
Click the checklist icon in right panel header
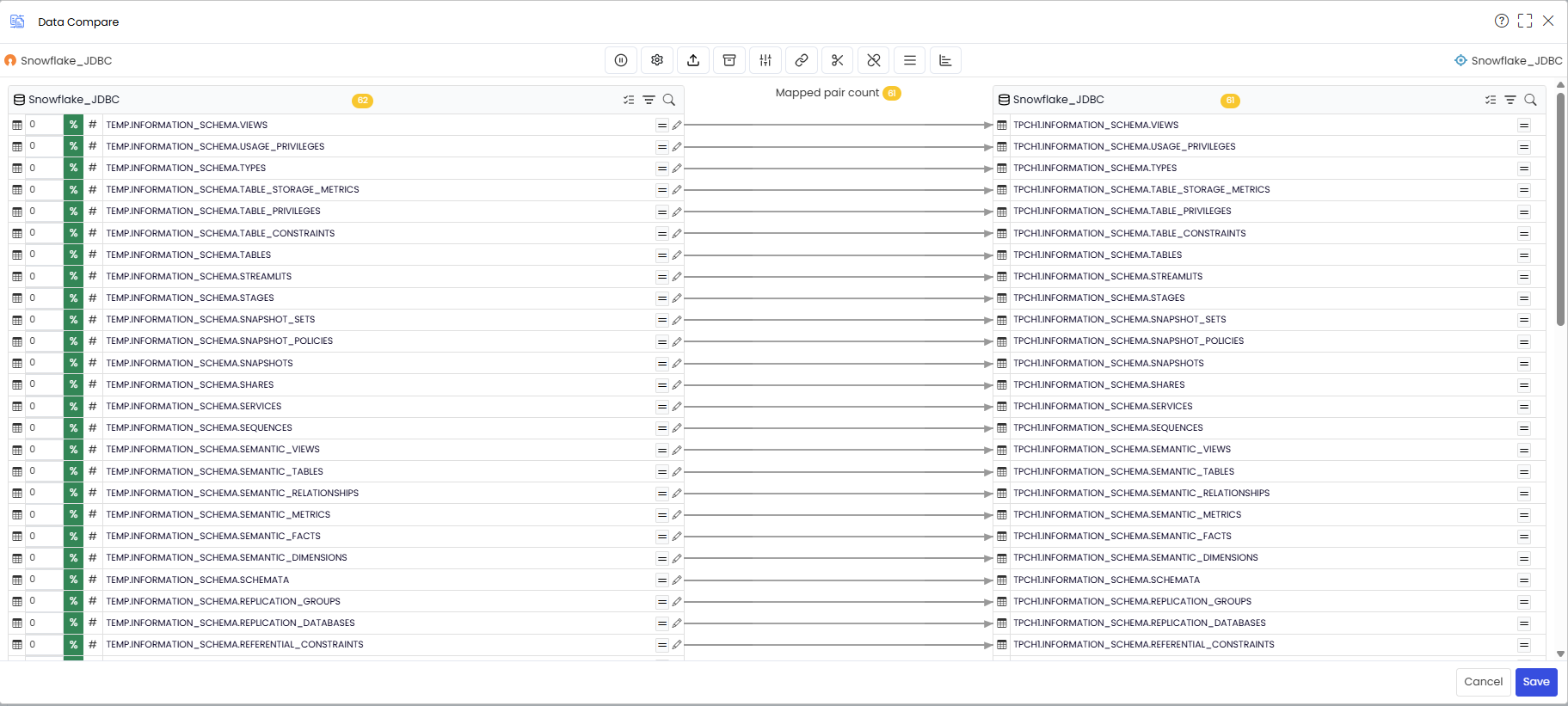tap(1491, 100)
